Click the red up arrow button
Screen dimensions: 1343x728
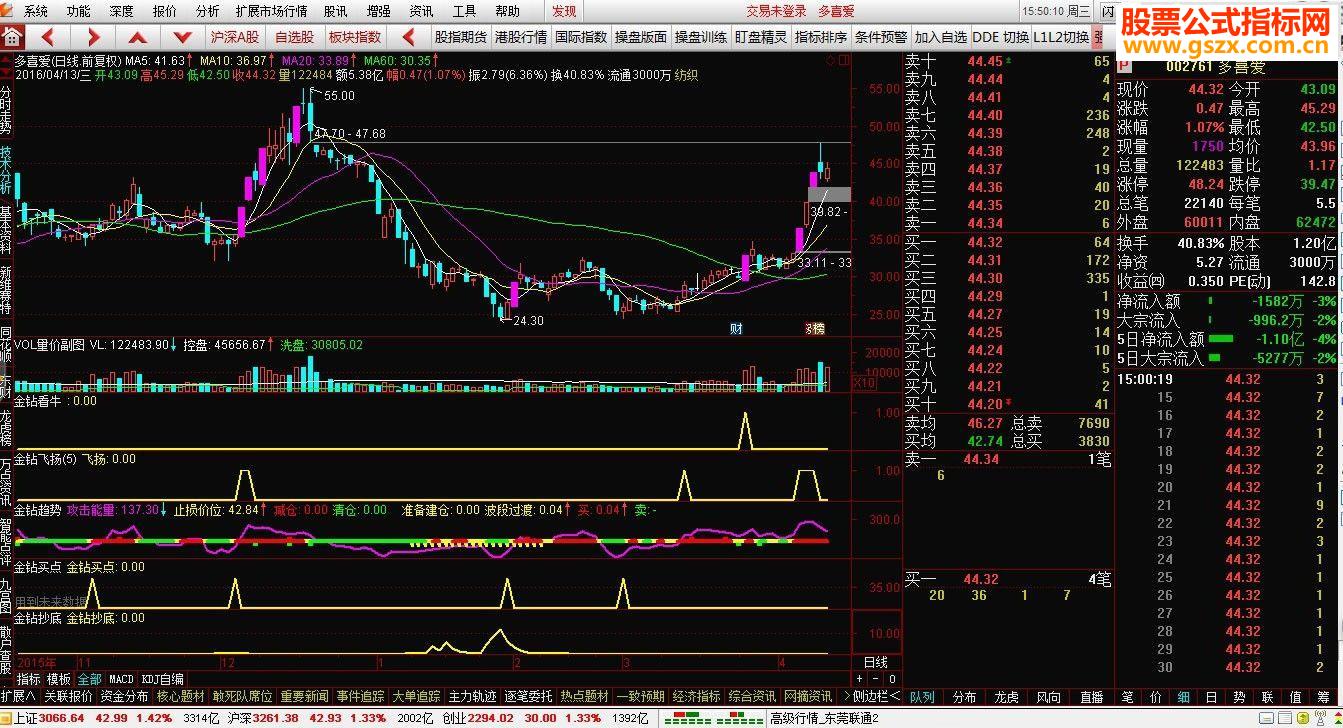click(138, 37)
